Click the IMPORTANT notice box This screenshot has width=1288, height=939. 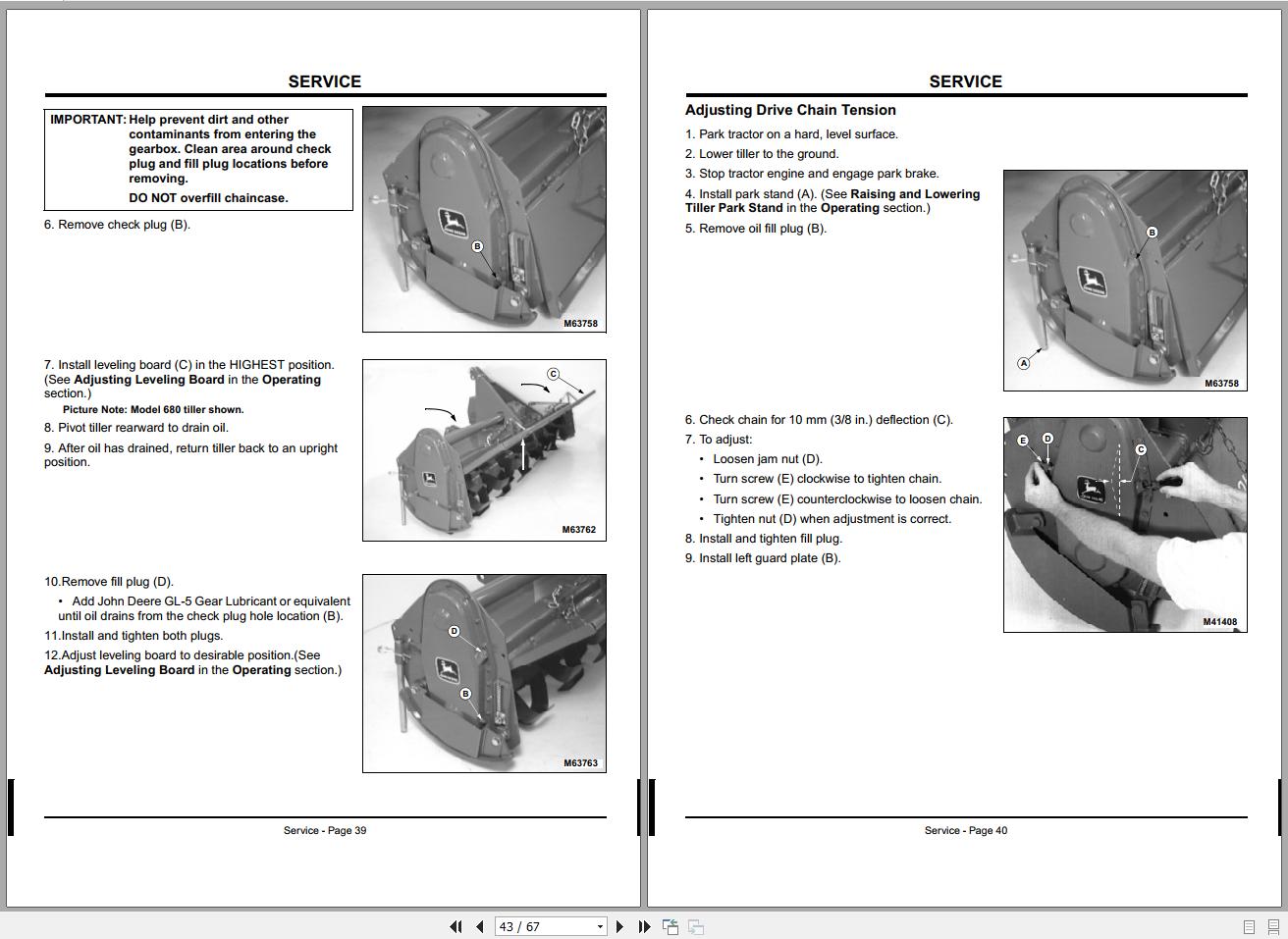[198, 159]
